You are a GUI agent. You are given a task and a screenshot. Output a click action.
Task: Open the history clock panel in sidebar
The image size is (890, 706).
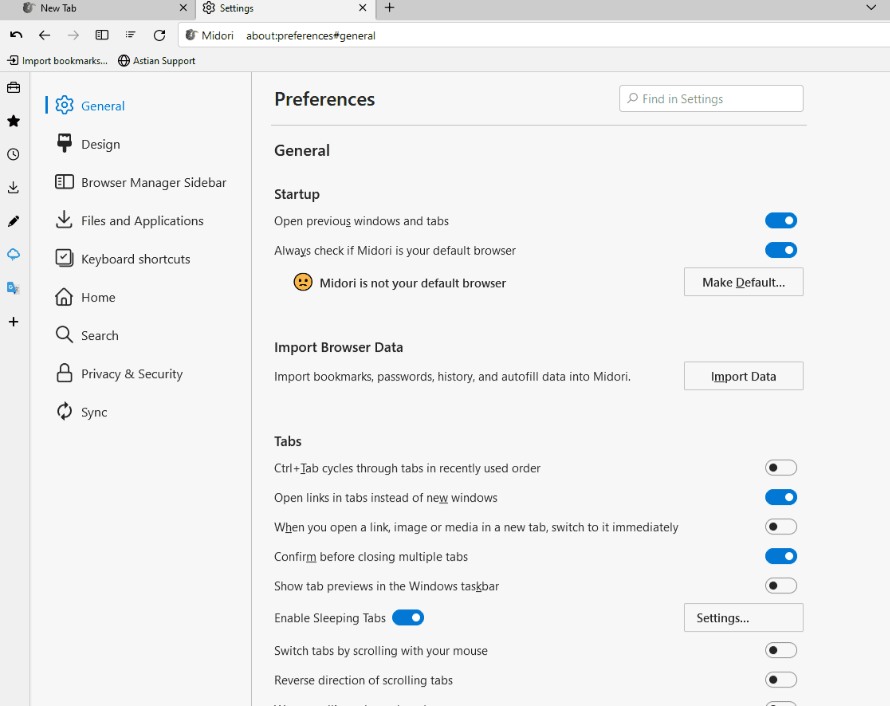click(13, 154)
